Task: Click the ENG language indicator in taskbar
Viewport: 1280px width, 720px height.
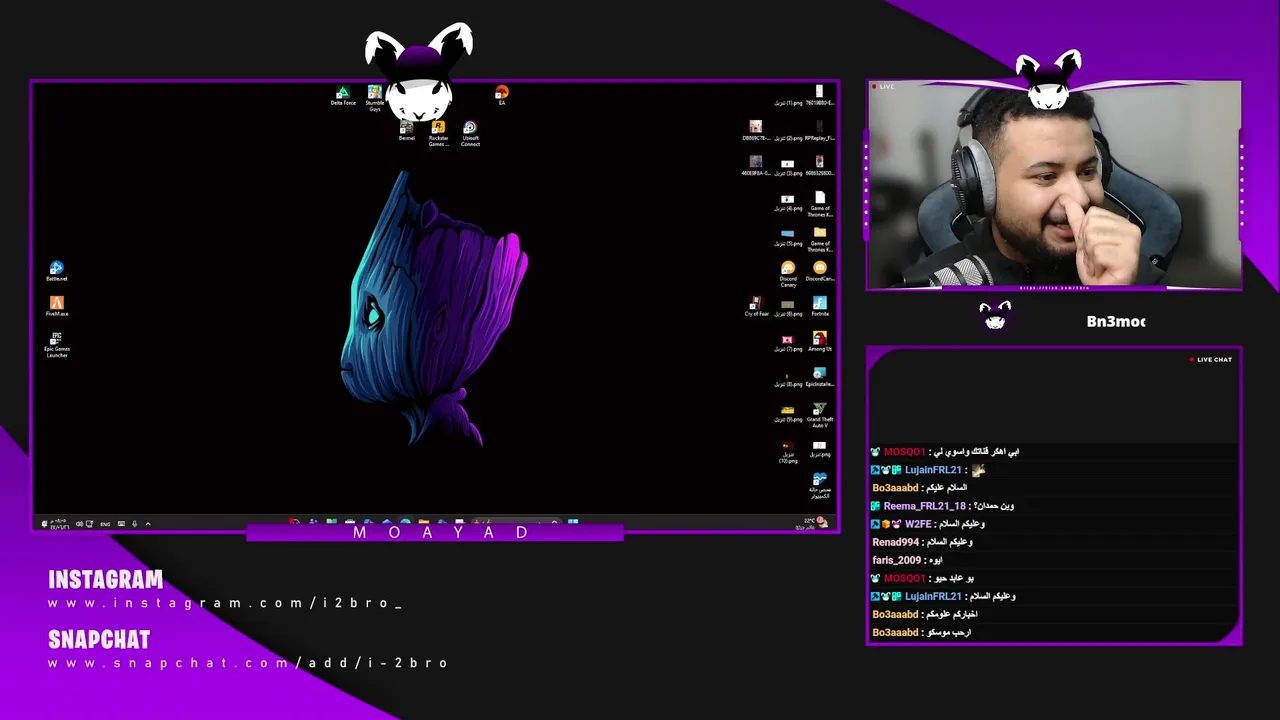Action: pyautogui.click(x=105, y=524)
